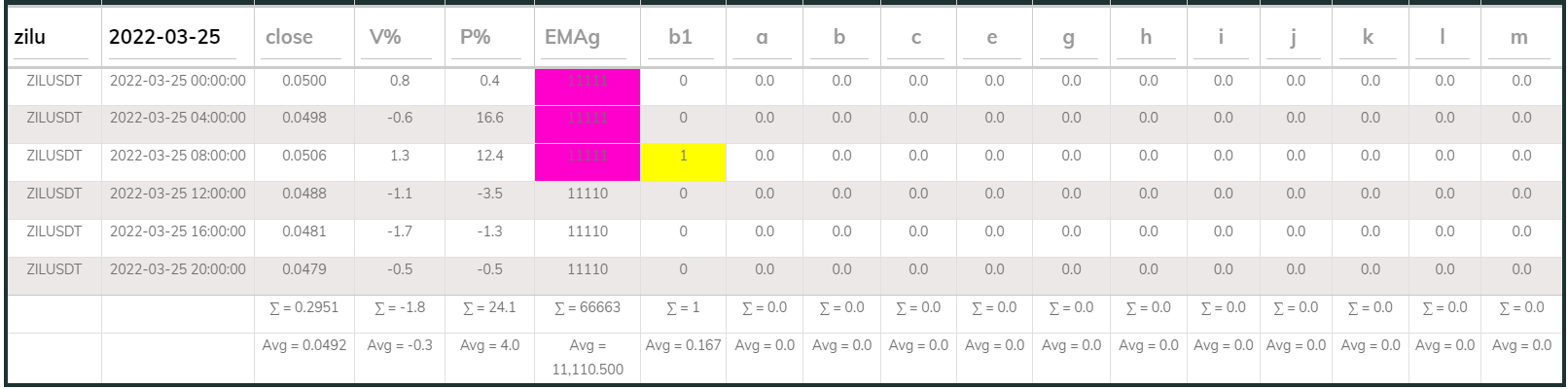Select the EMAg sum cell showing 66663
The width and height of the screenshot is (1568, 389).
587,307
